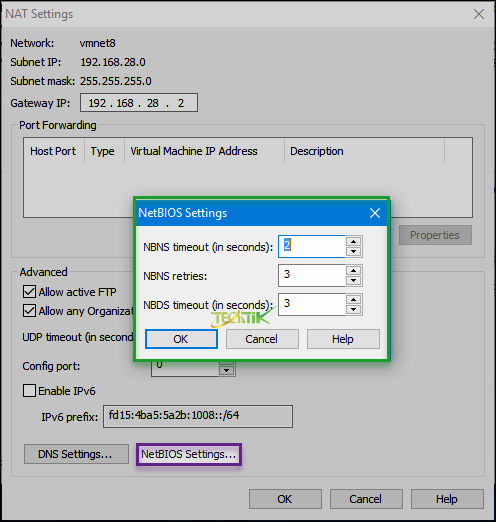Increase NBNS retries with up arrow
496x522 pixels.
(353, 270)
